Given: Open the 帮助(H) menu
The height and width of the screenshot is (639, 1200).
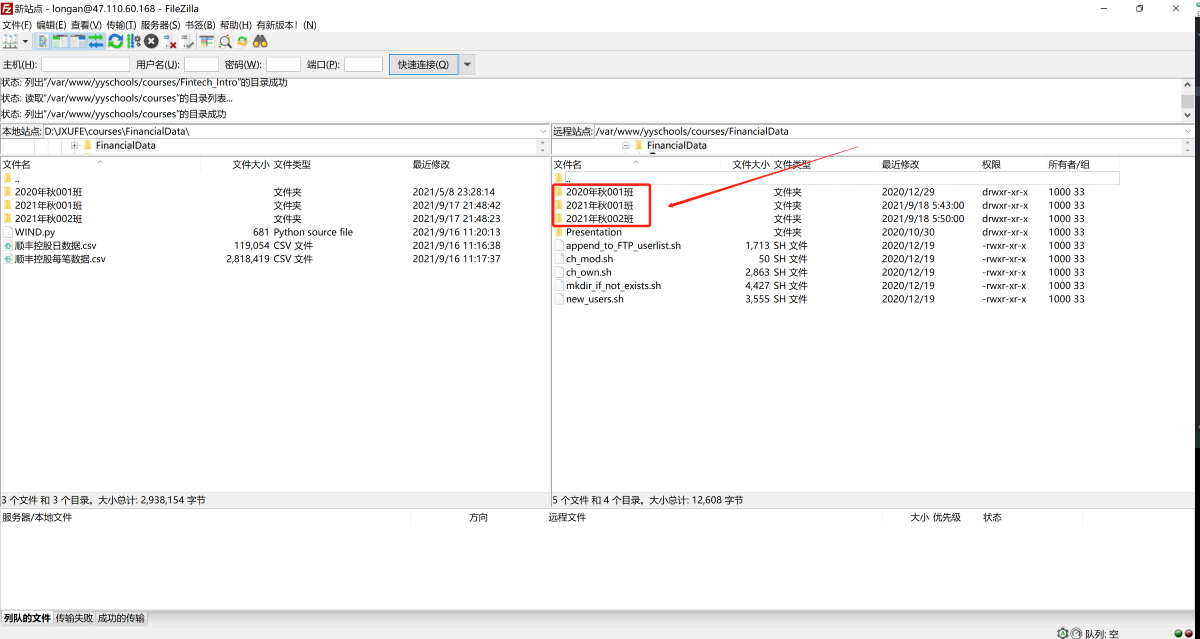Looking at the screenshot, I should 236,24.
